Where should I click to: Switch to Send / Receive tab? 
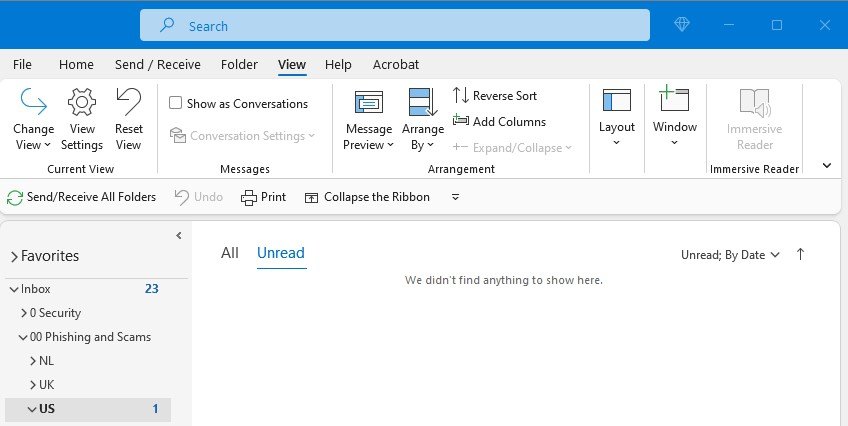pyautogui.click(x=157, y=64)
